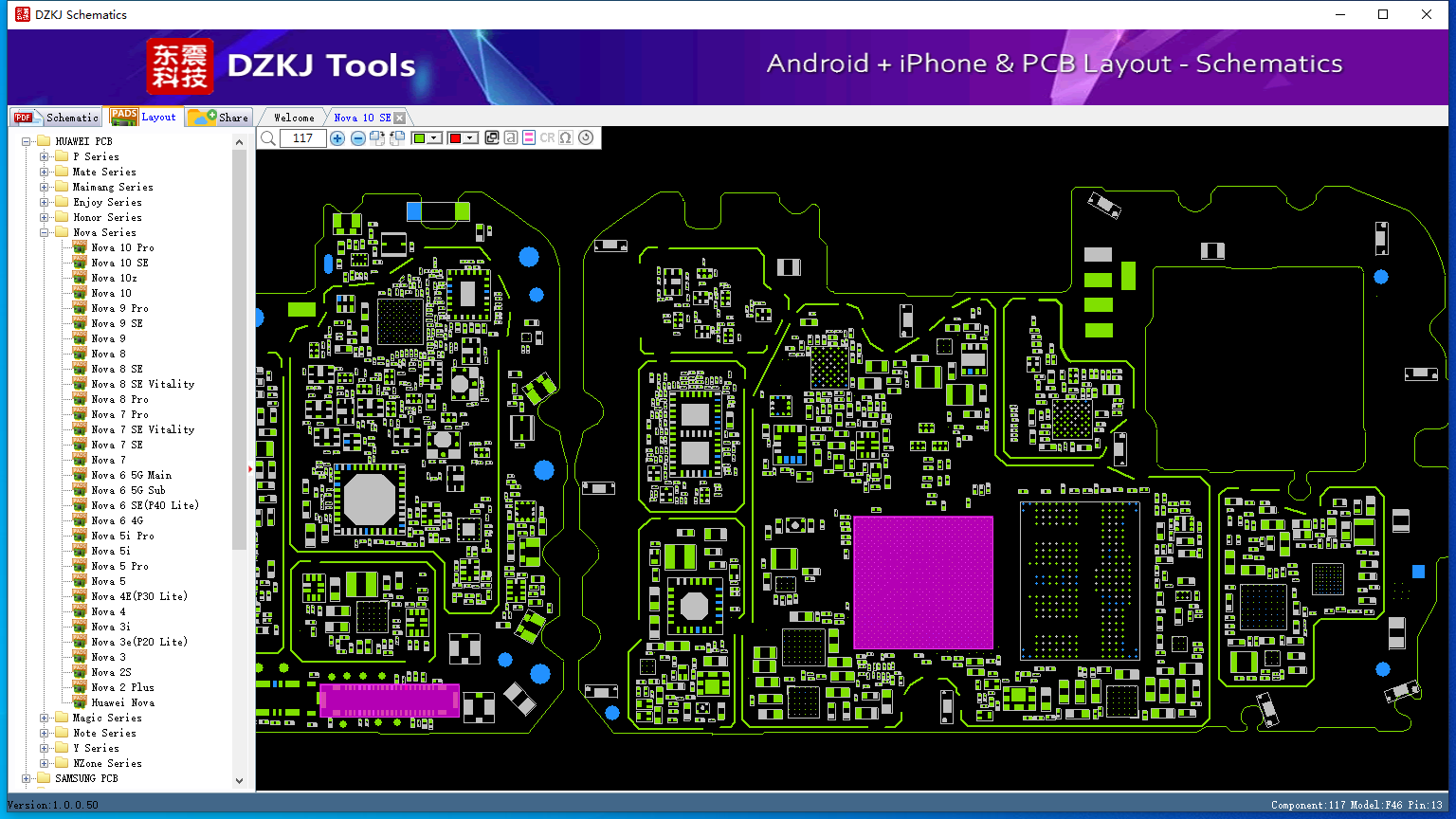1456x819 pixels.
Task: Select Nova 5i Pro in the tree
Action: [x=122, y=536]
